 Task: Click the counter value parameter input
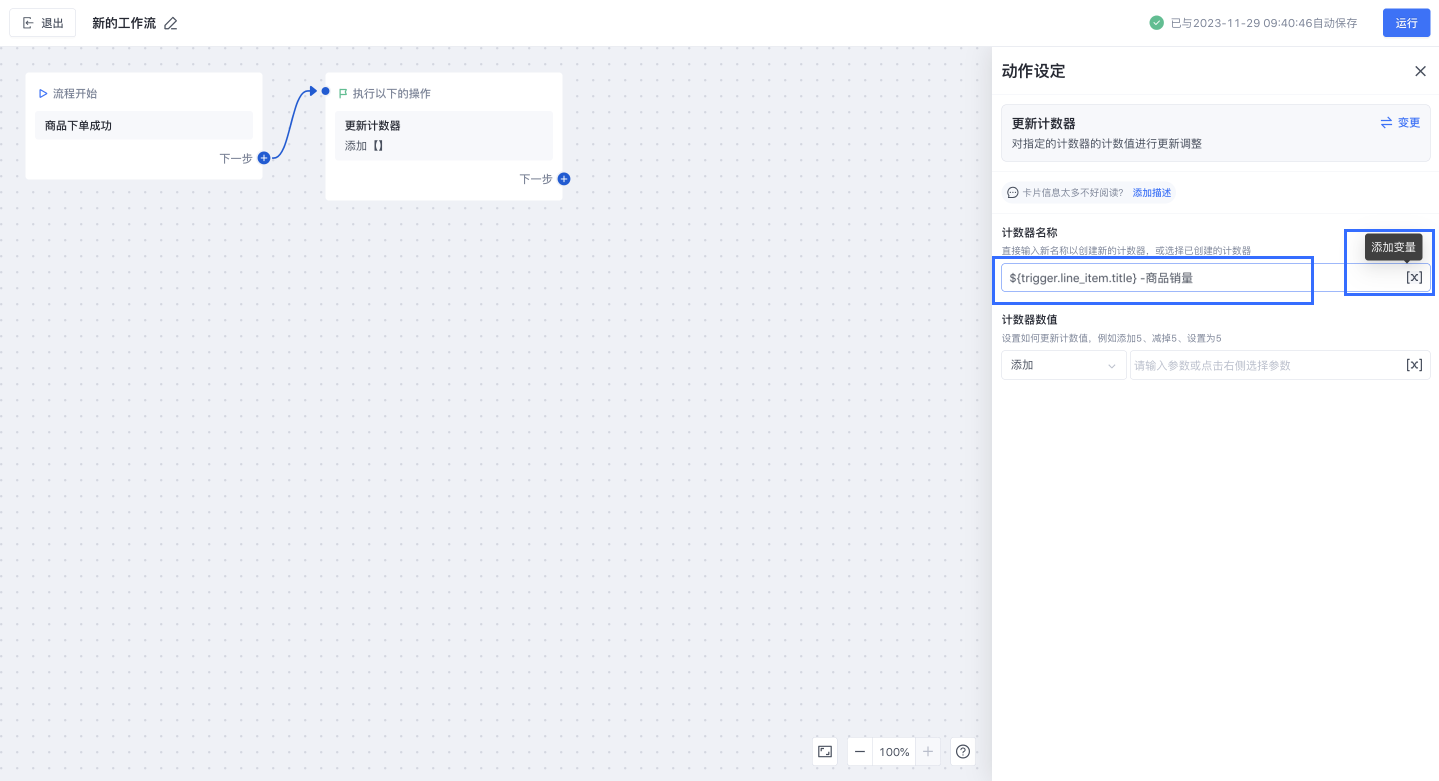1264,365
